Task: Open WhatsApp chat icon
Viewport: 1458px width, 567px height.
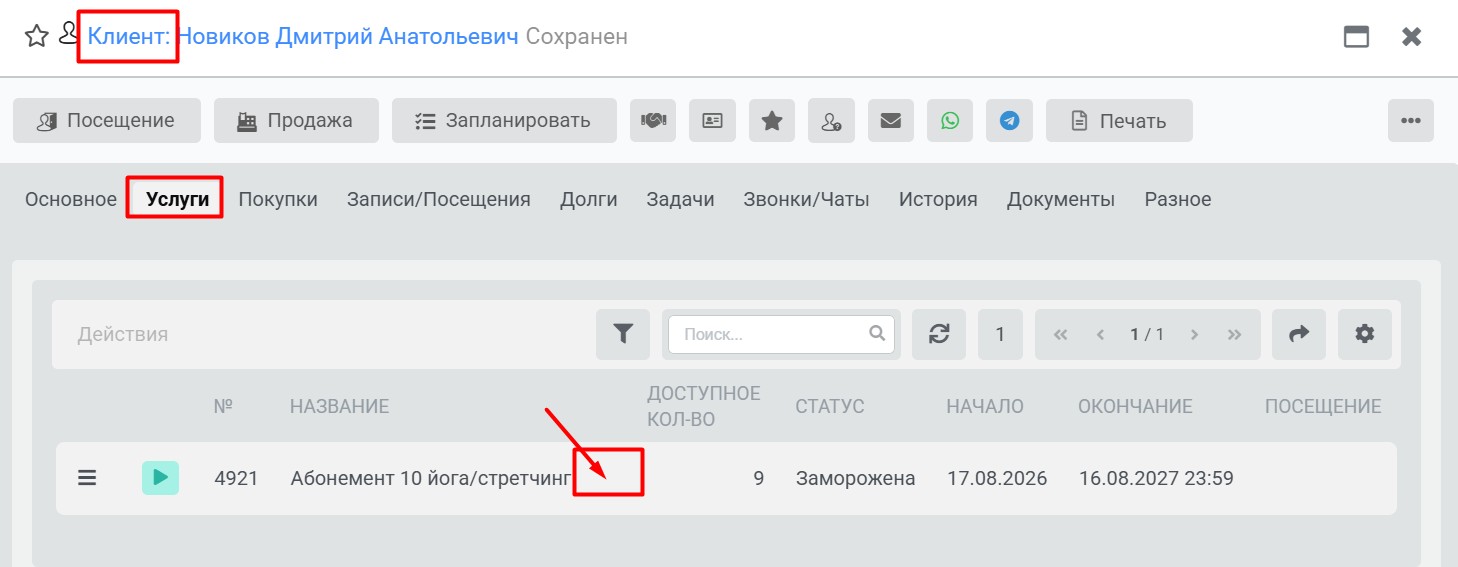Action: pos(950,121)
